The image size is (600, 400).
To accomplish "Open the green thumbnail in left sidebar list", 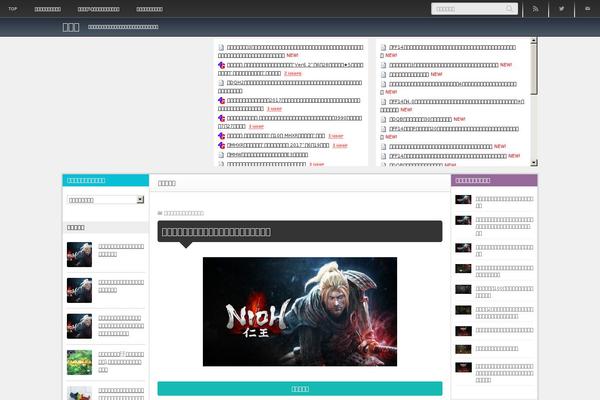I will [80, 362].
